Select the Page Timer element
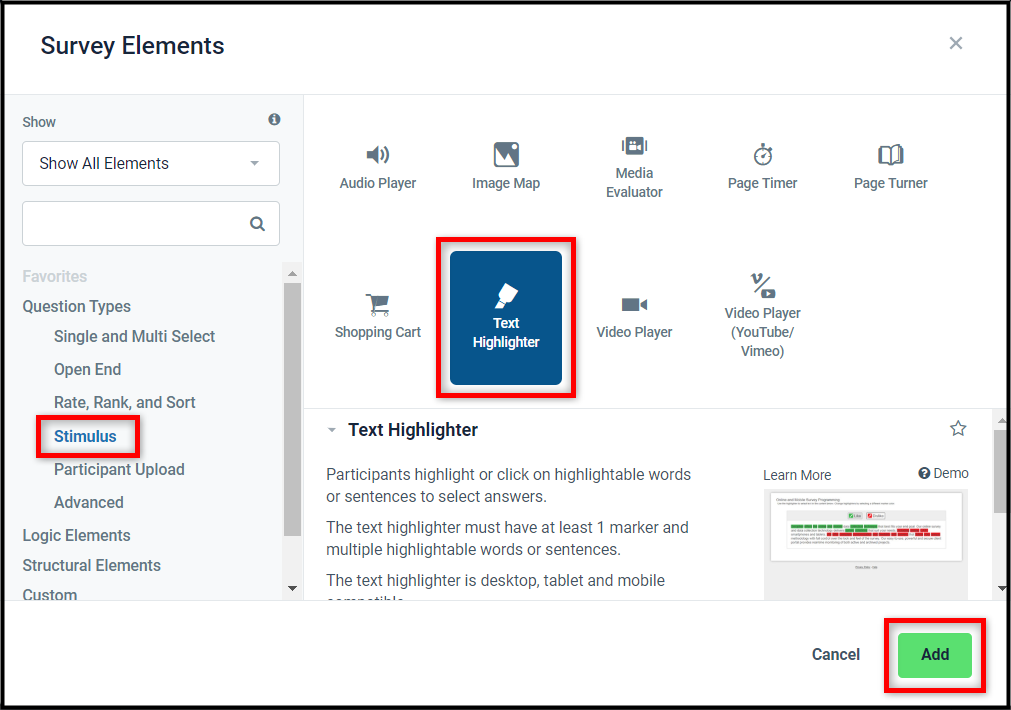Image resolution: width=1011 pixels, height=710 pixels. tap(762, 168)
